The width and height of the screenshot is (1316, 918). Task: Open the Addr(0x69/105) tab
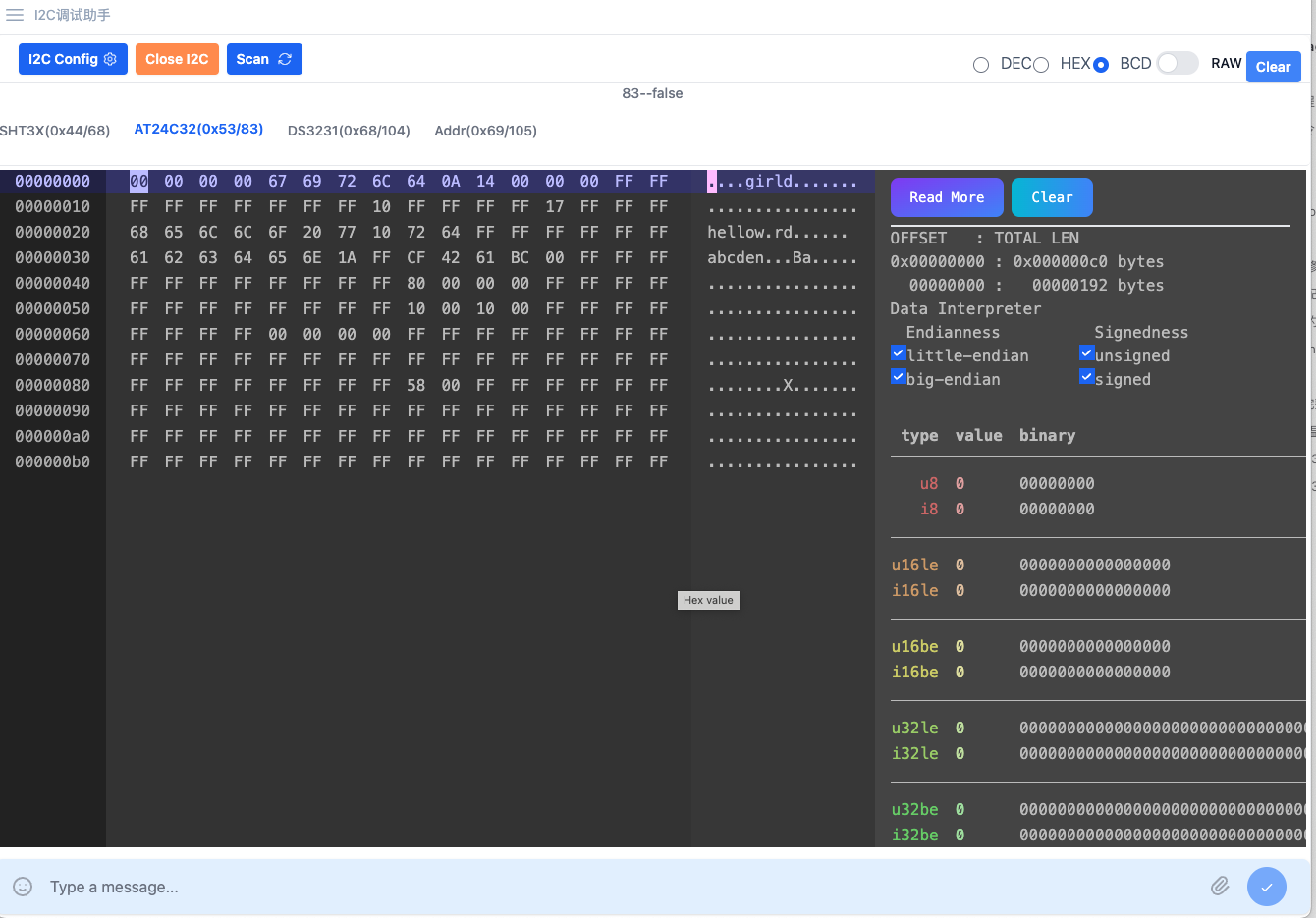pyautogui.click(x=485, y=131)
